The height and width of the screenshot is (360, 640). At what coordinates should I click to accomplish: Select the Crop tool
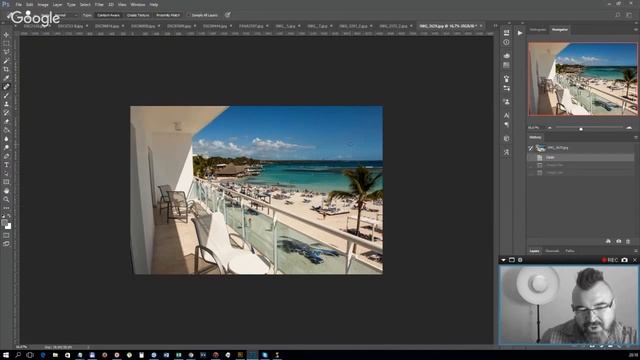coord(6,69)
